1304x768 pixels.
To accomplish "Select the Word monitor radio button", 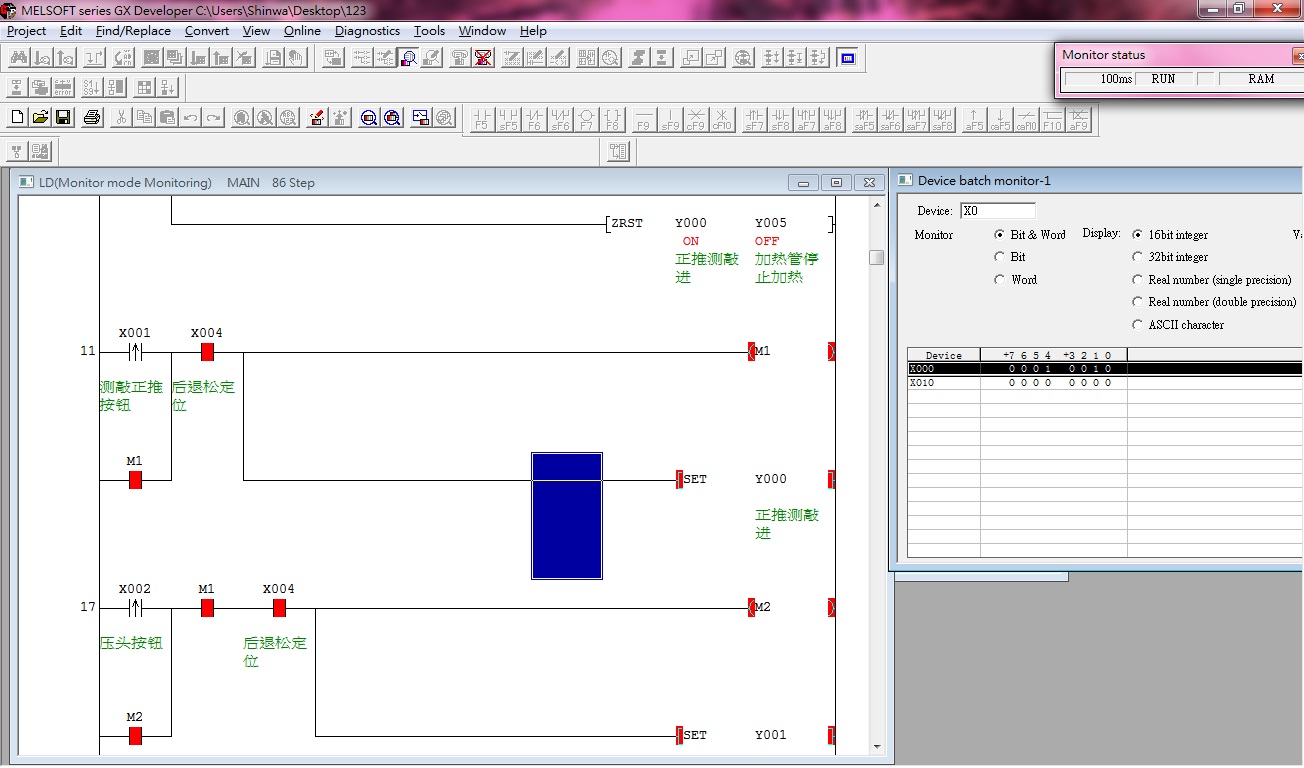I will (1000, 280).
